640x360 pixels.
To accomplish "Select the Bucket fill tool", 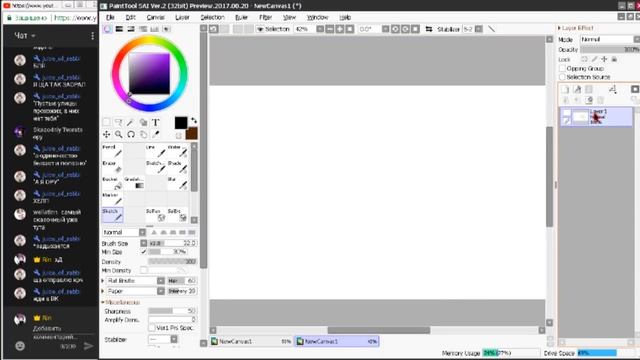I will (x=112, y=183).
